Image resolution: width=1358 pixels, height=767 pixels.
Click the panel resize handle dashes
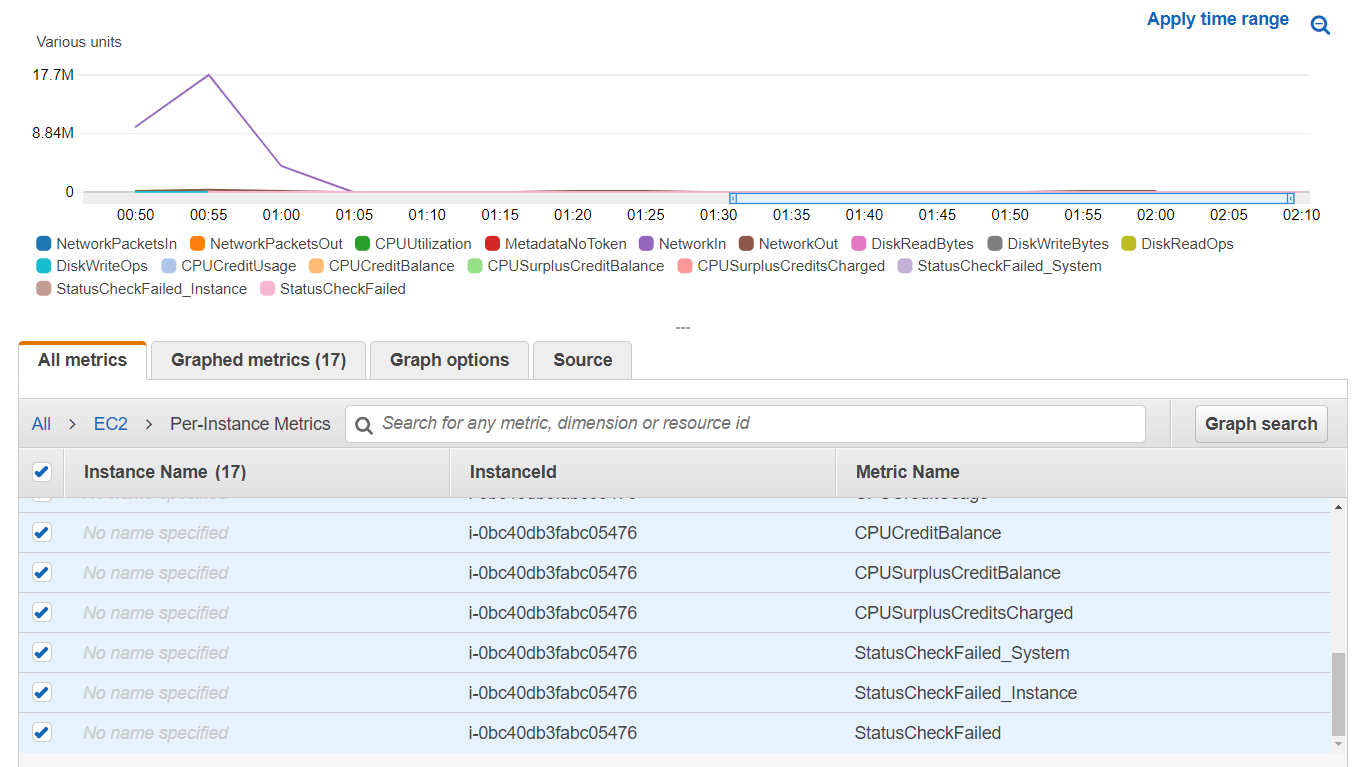click(x=683, y=328)
